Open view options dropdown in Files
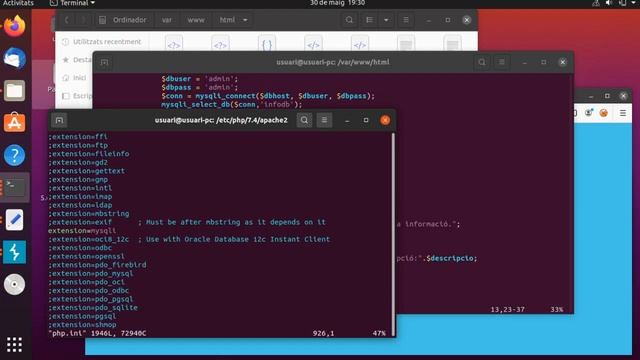 click(386, 20)
